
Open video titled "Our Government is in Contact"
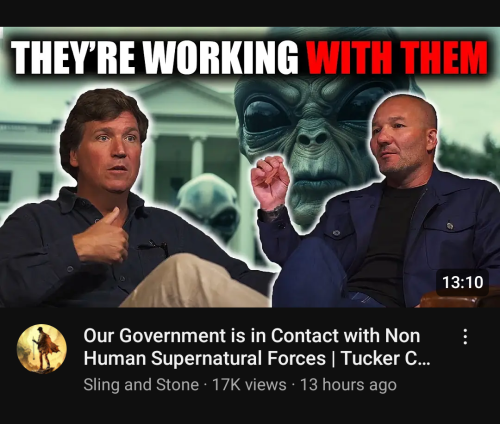pyautogui.click(x=257, y=347)
